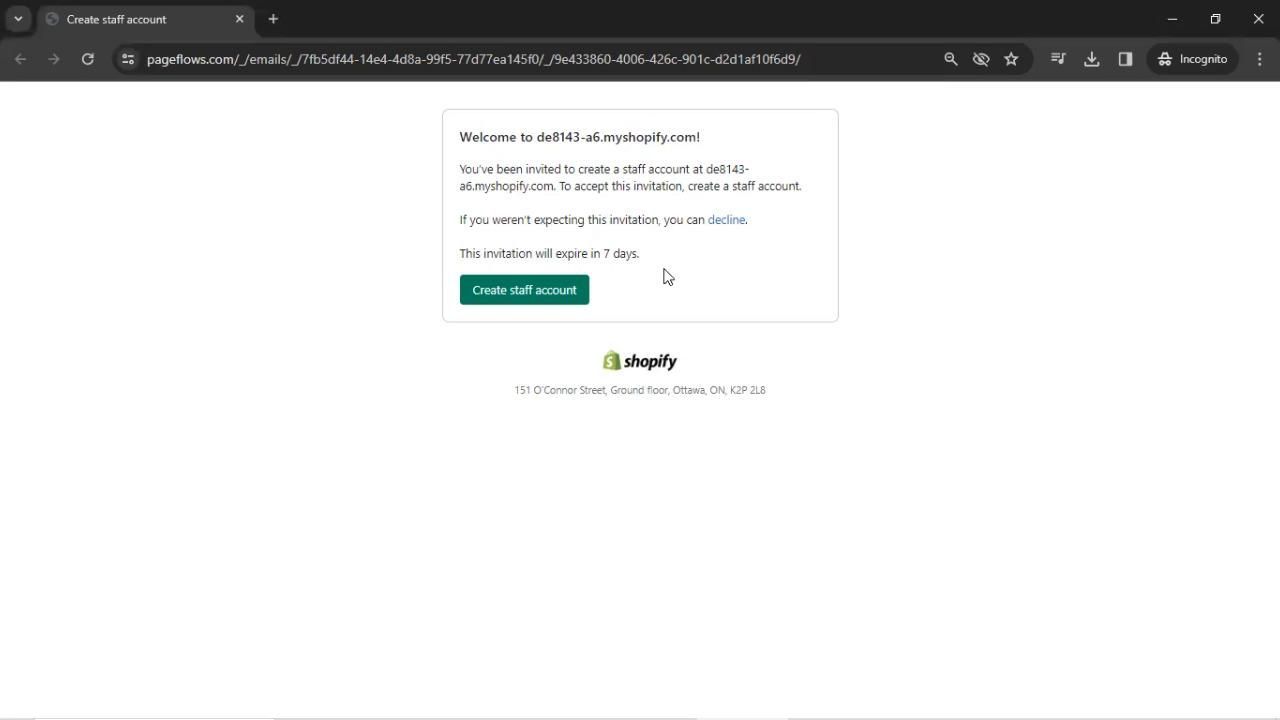Viewport: 1280px width, 720px height.
Task: Open Chrome three-dot menu
Action: click(1259, 59)
